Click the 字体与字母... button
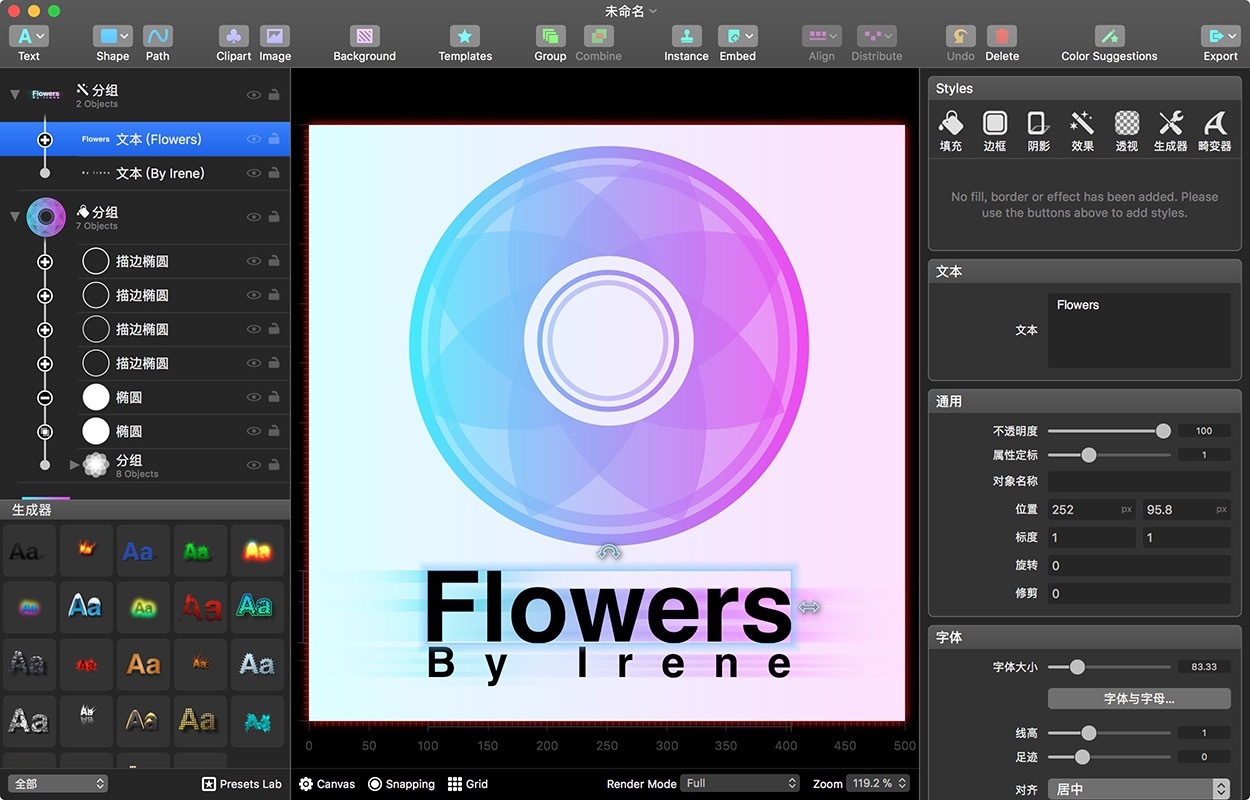The image size is (1250, 800). click(x=1138, y=698)
